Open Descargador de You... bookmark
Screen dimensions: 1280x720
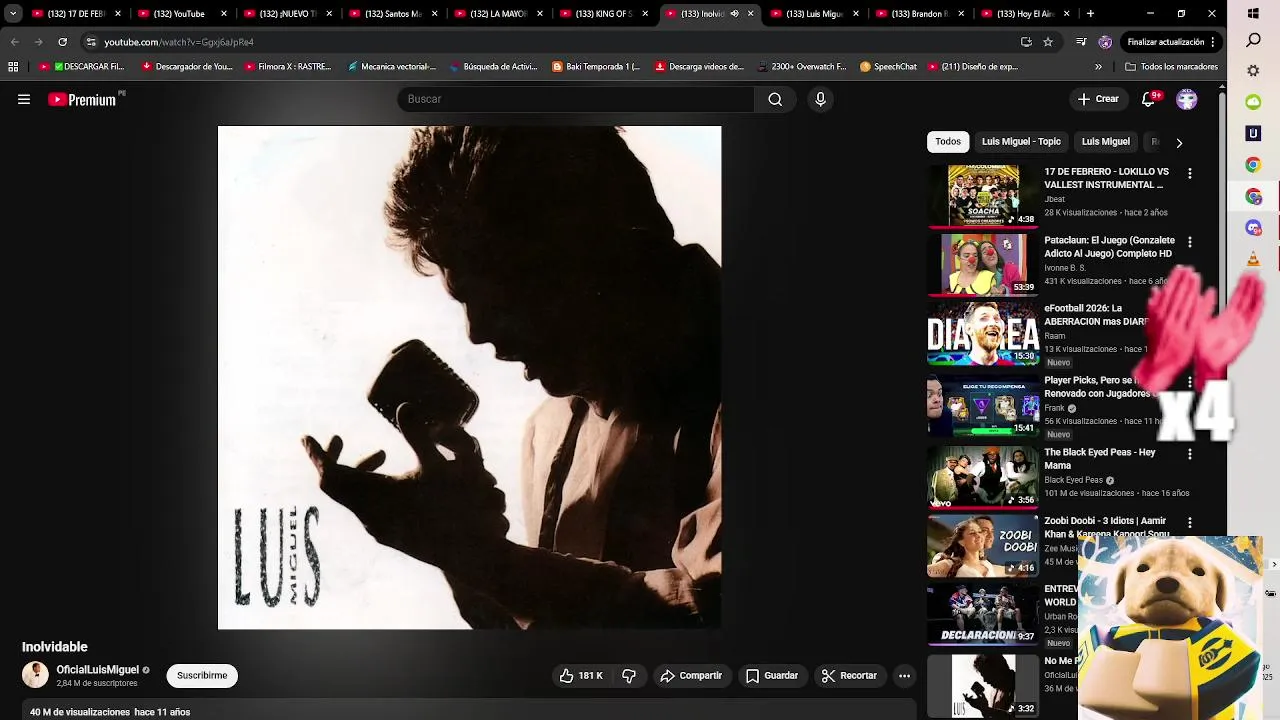pyautogui.click(x=187, y=67)
